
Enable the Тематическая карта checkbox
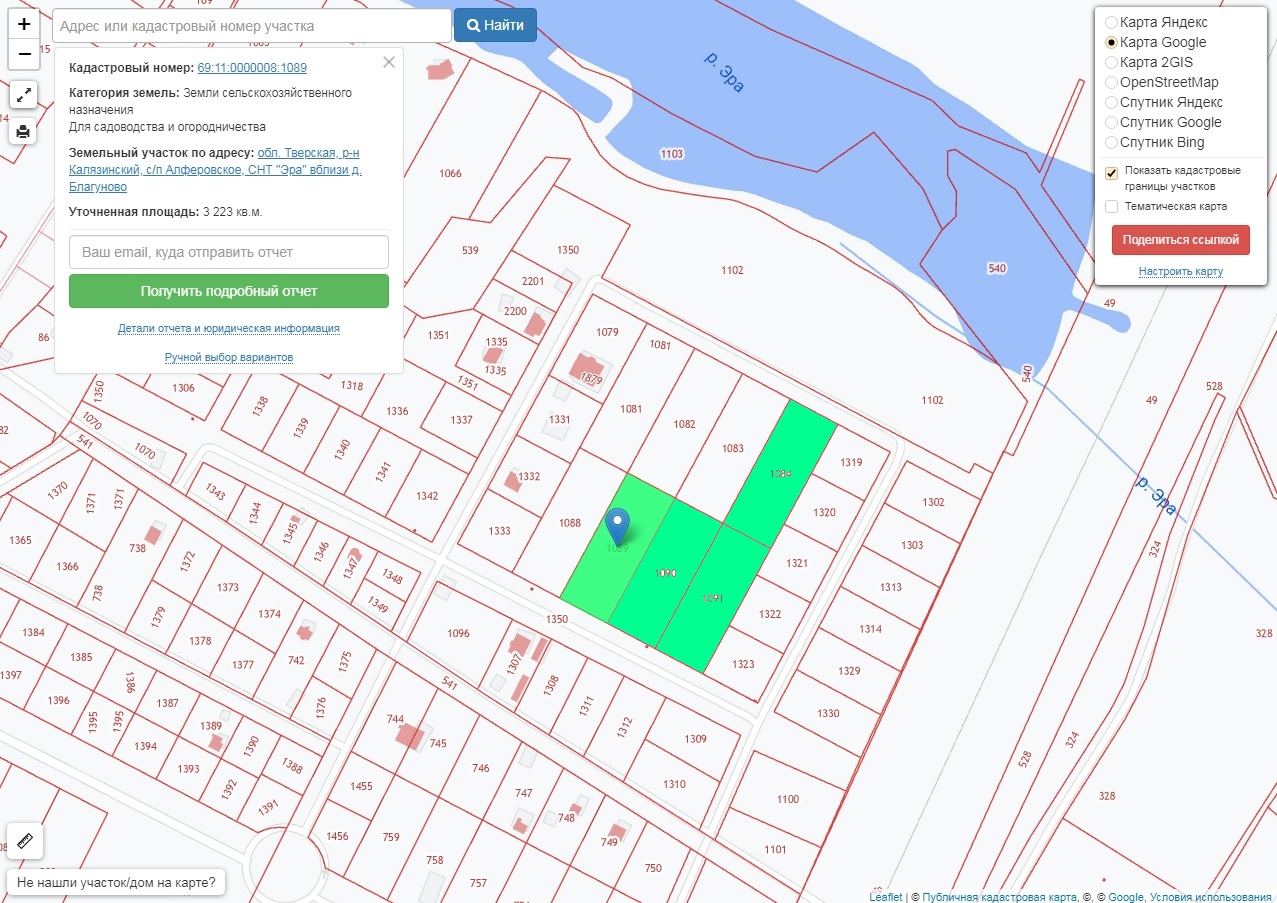pyautogui.click(x=1111, y=207)
